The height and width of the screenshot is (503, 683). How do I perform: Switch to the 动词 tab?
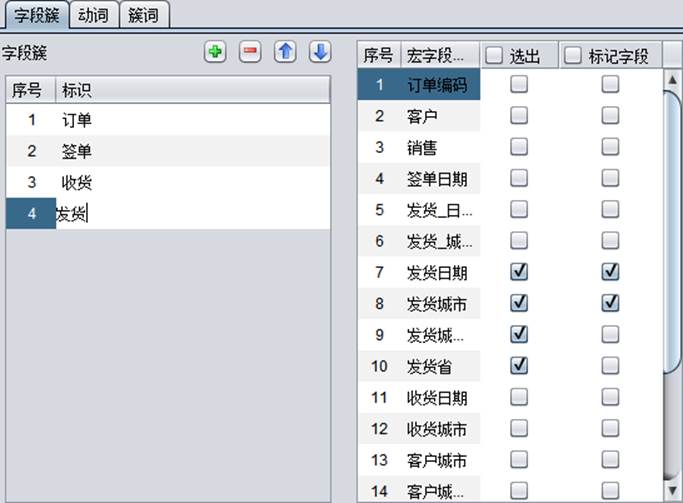[94, 15]
